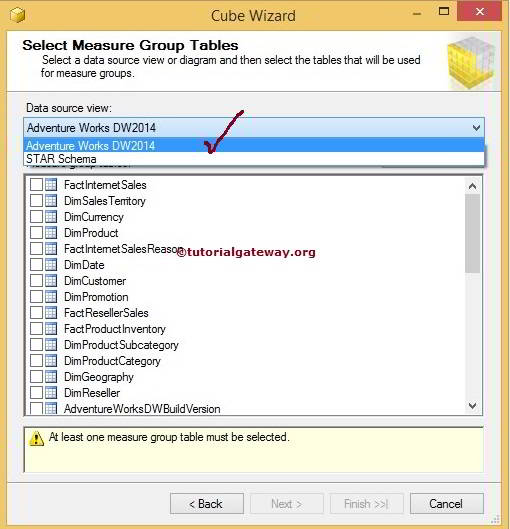Click the AdventureWorksDWBuildVersion table name
Screen dimensions: 510x529
click(x=142, y=409)
